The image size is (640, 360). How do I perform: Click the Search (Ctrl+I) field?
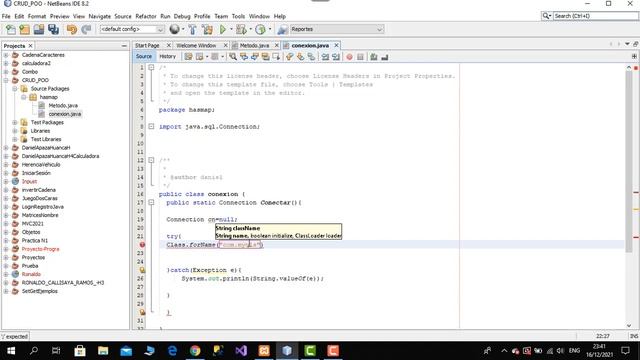[595, 16]
